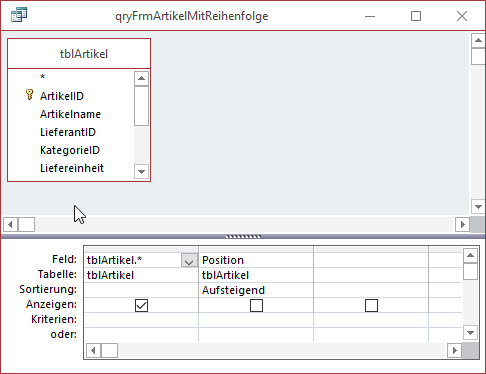Enable Anzeigen checkbox for Position column
This screenshot has height=374, width=486.
256,305
